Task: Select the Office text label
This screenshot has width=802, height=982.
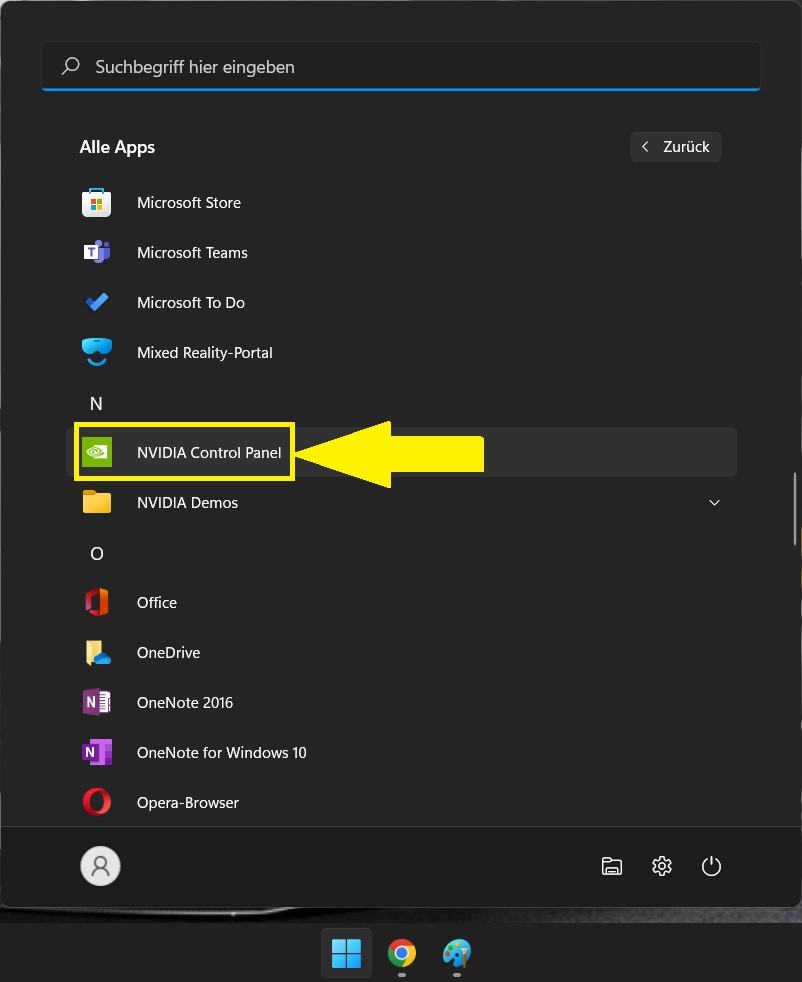Action: click(x=157, y=602)
